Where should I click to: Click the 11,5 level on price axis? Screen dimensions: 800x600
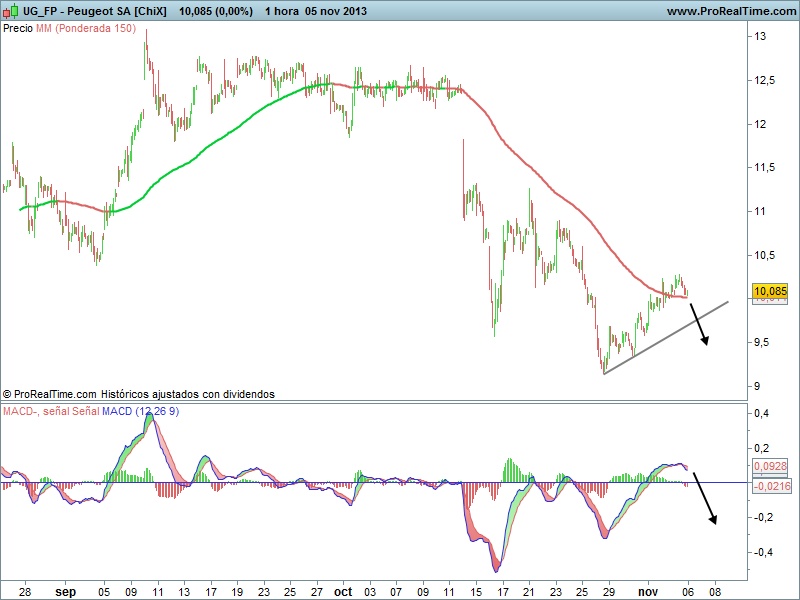764,167
